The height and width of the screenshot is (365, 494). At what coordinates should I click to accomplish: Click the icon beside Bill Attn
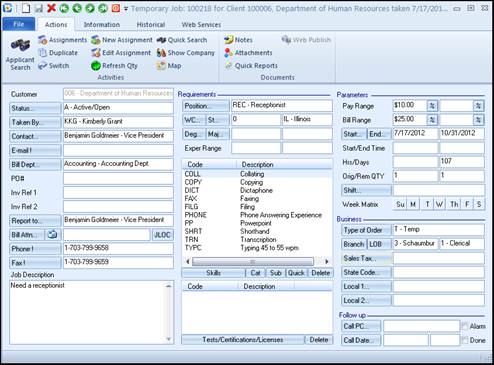(x=53, y=235)
